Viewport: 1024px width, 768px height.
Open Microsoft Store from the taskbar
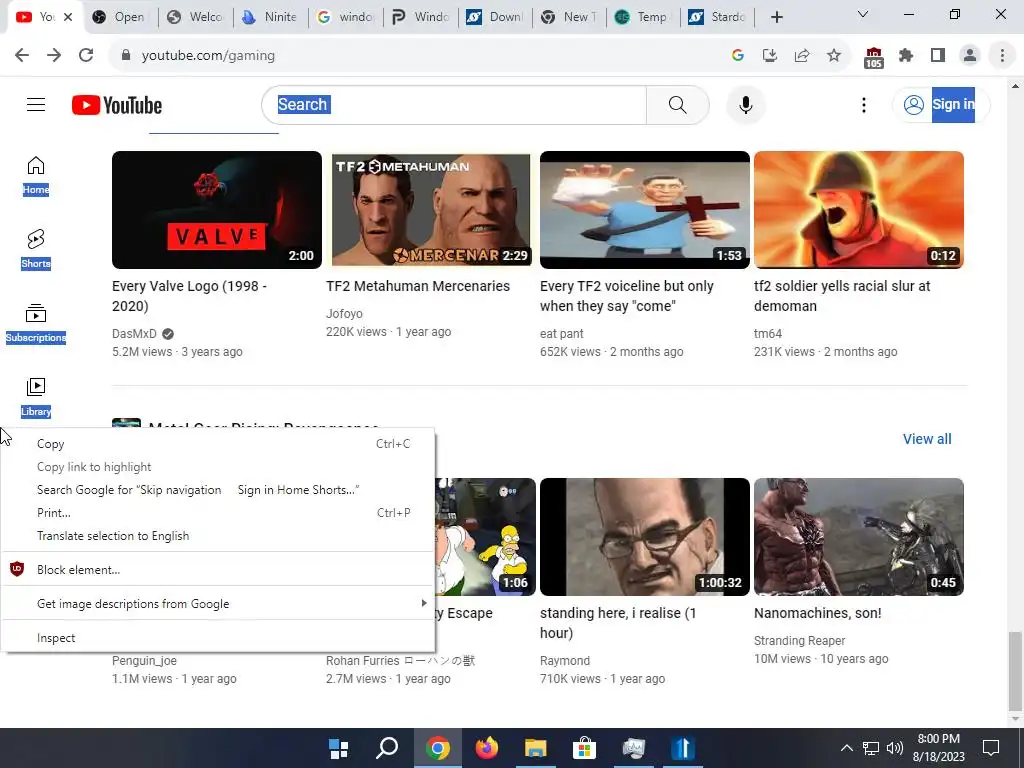click(x=584, y=748)
